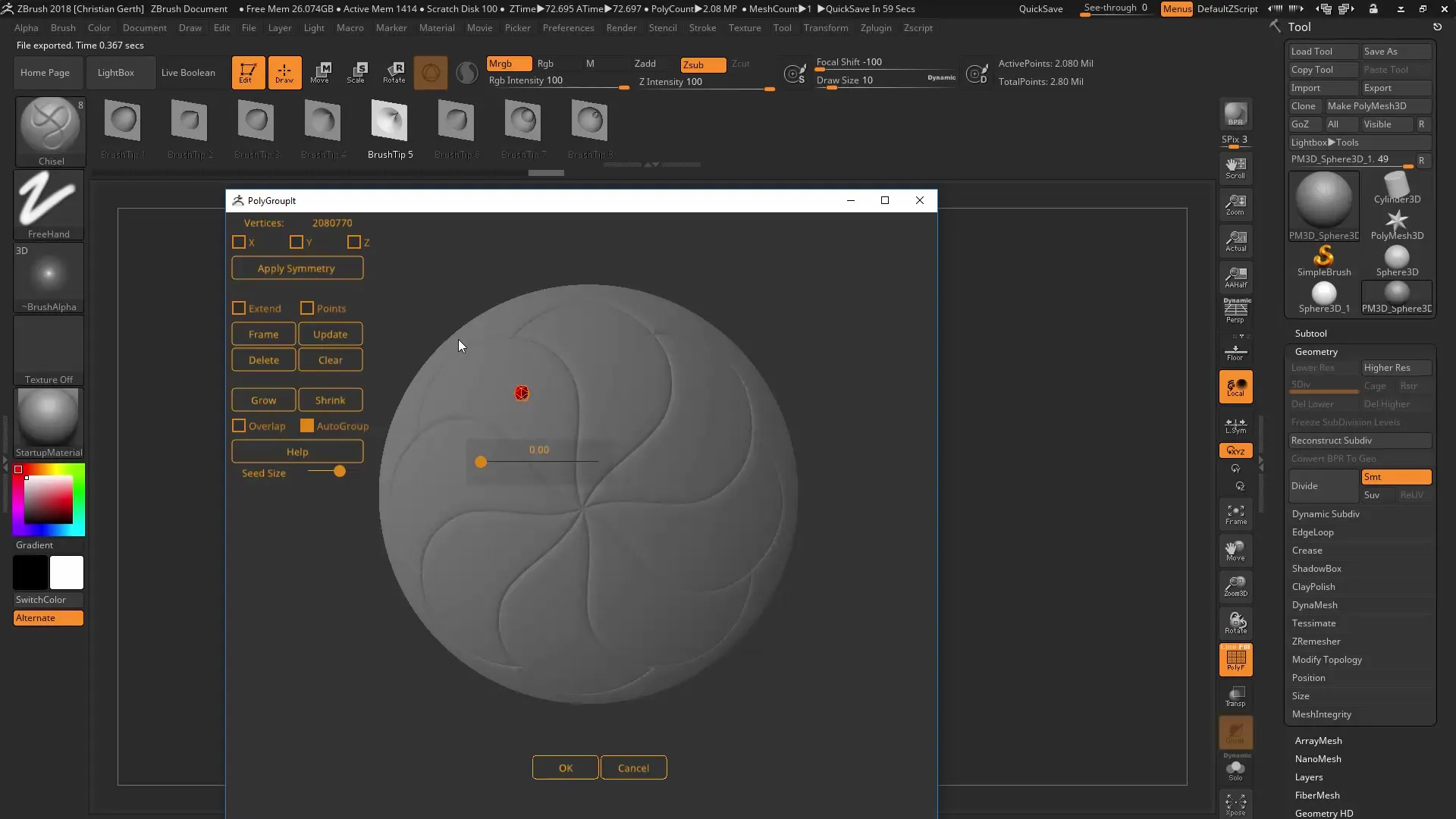1456x819 pixels.
Task: Open the Zplugin menu
Action: pyautogui.click(x=876, y=28)
